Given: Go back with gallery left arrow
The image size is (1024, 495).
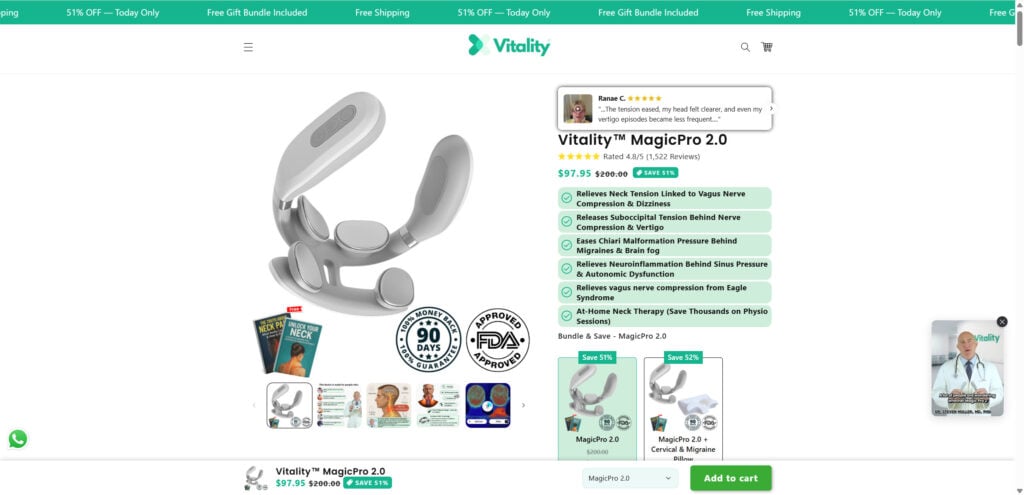Looking at the screenshot, I should coord(255,406).
